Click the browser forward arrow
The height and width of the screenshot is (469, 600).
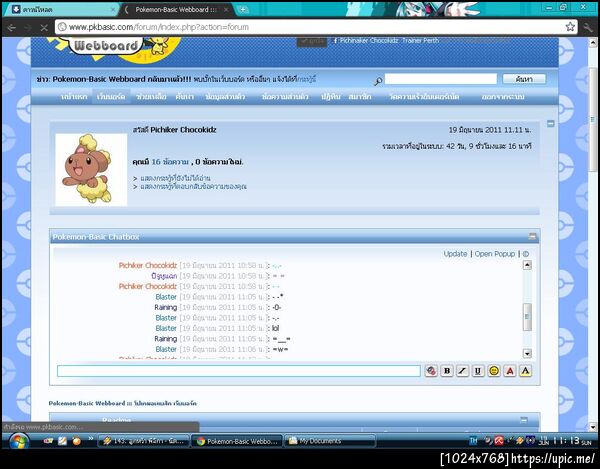pyautogui.click(x=28, y=28)
